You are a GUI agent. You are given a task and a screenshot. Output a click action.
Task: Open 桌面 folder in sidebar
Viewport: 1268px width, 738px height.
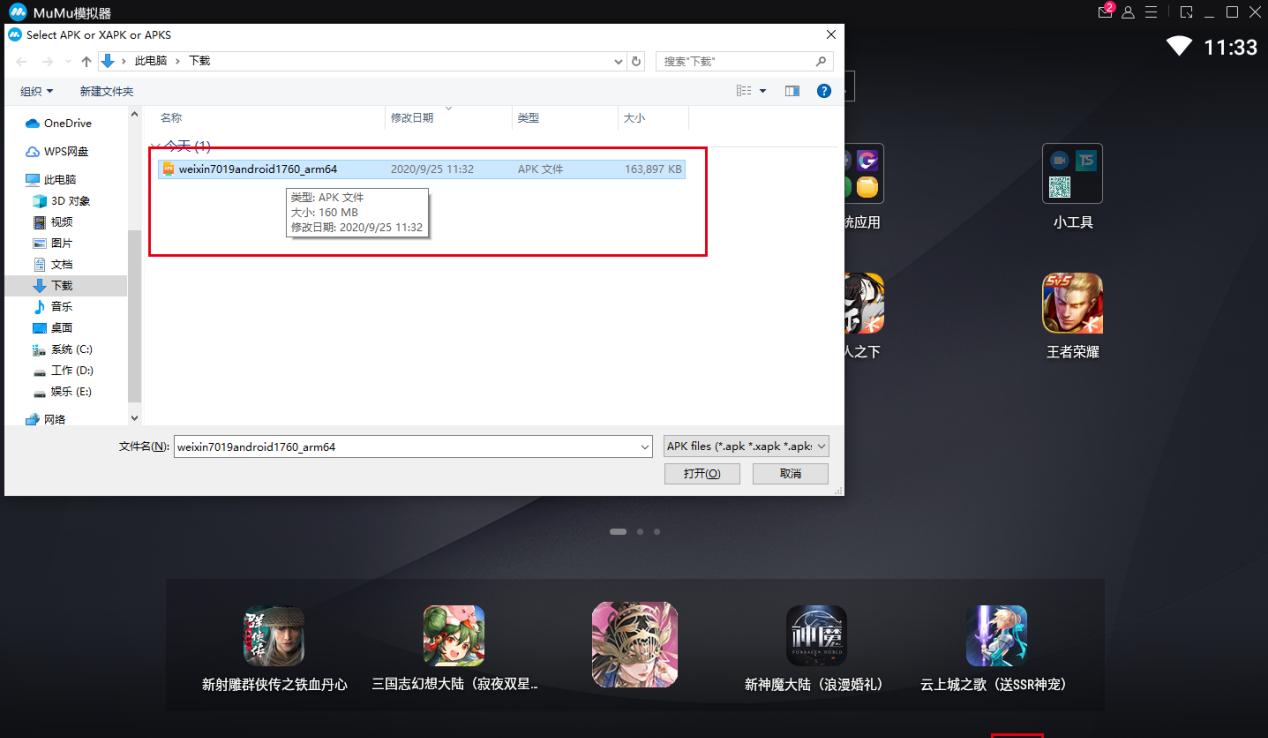point(53,327)
